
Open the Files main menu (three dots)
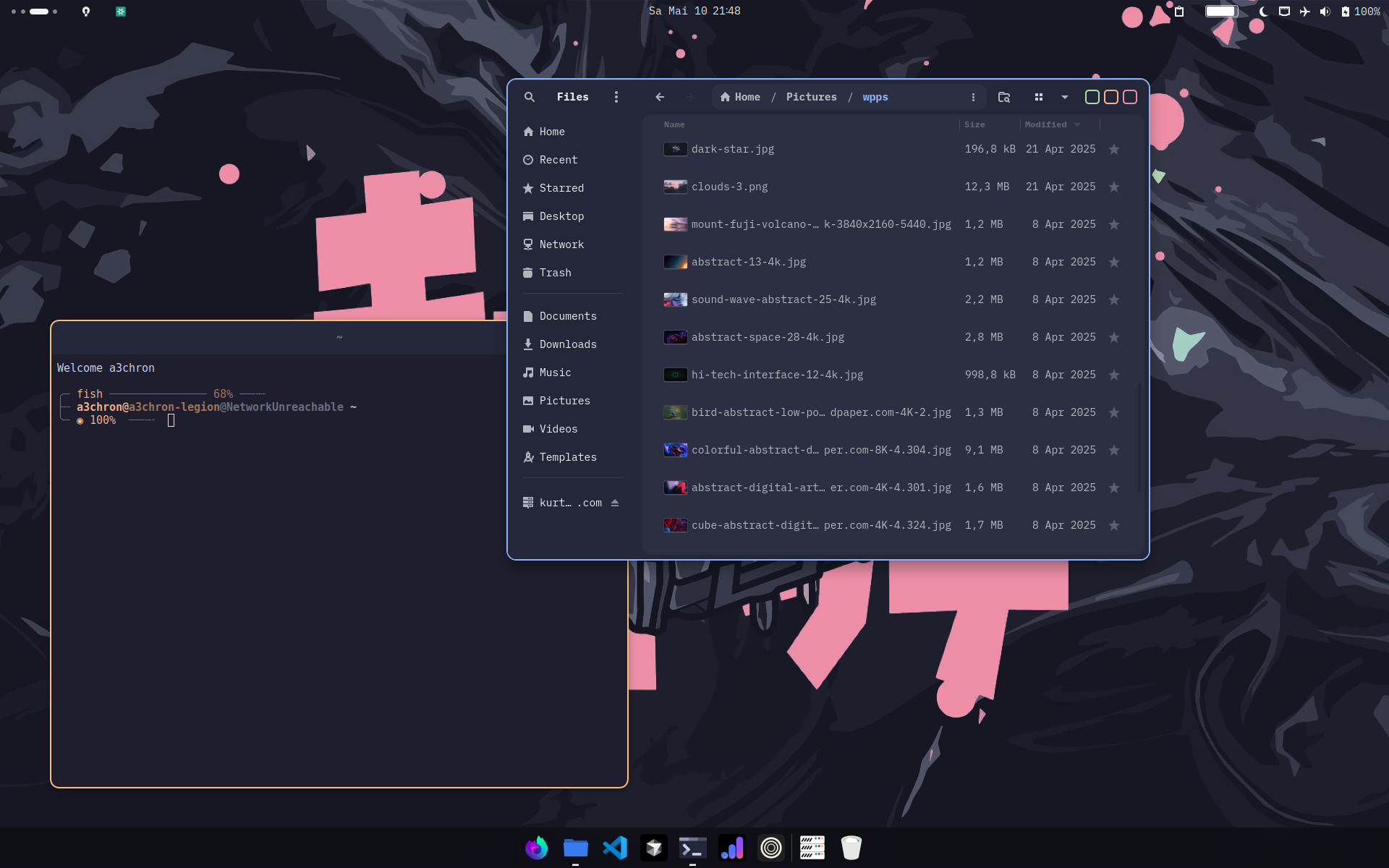[x=616, y=97]
